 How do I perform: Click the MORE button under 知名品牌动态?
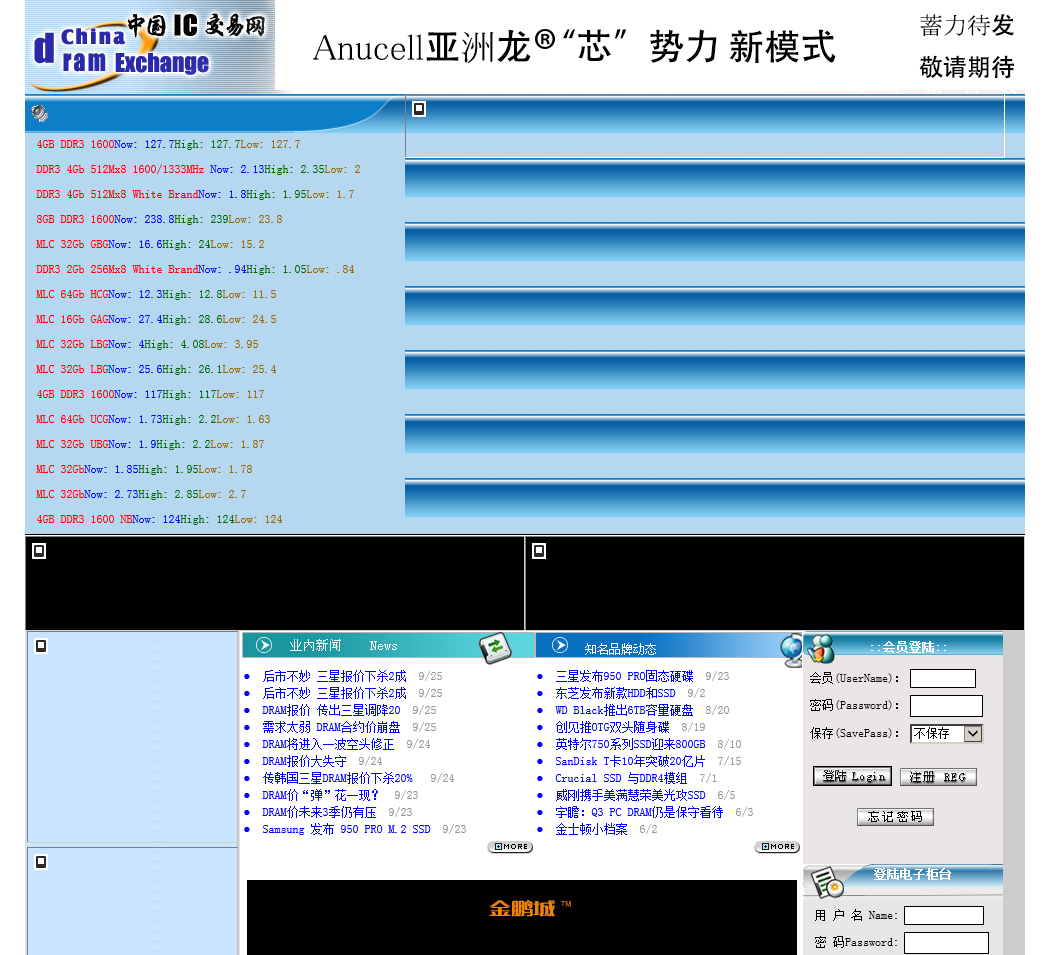point(777,847)
